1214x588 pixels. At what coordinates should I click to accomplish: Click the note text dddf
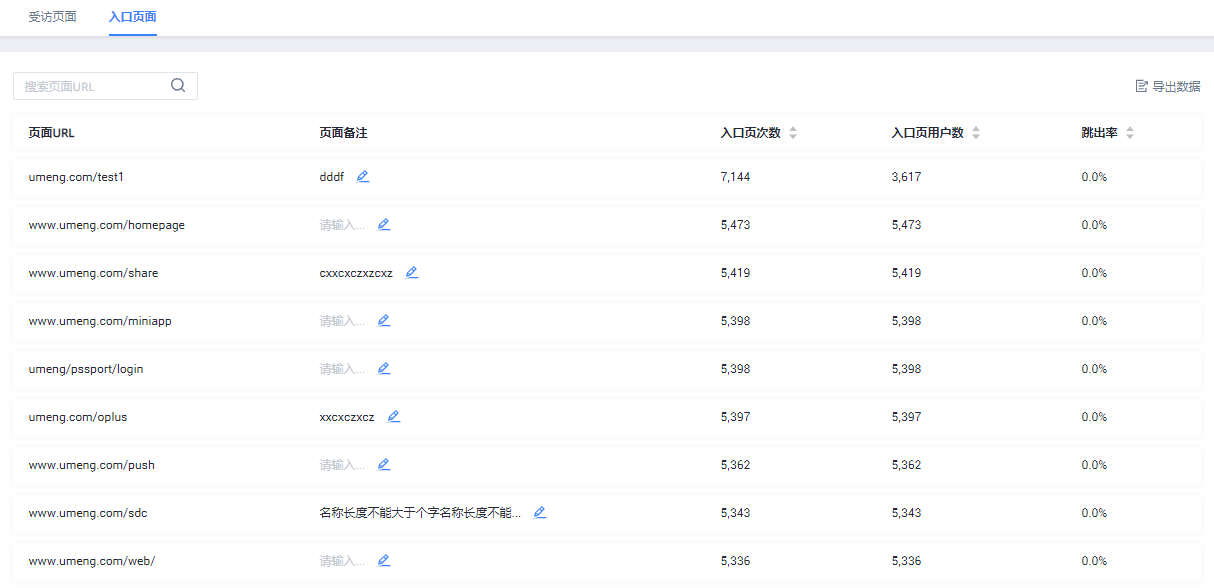click(332, 177)
